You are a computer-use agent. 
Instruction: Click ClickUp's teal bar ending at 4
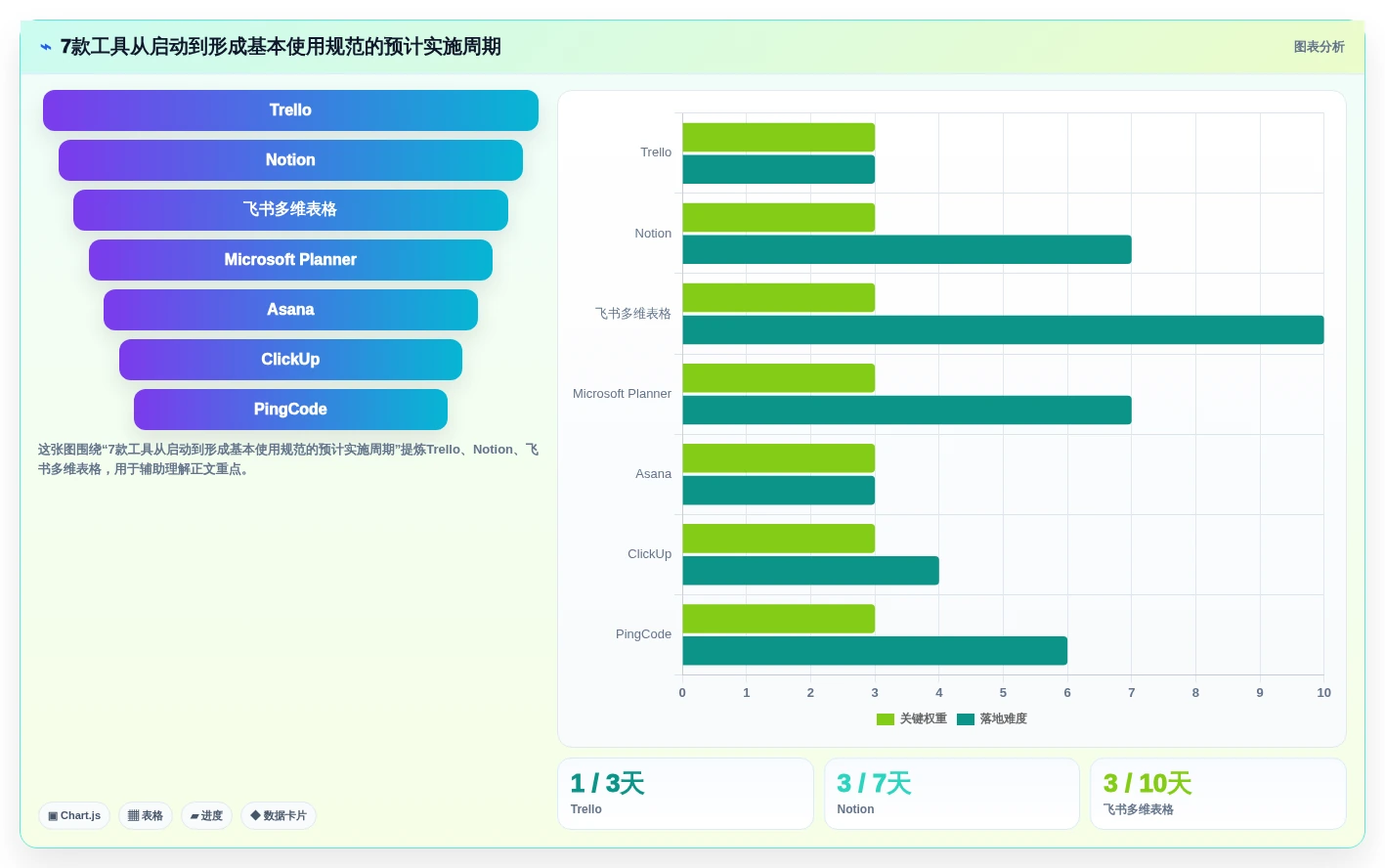(810, 570)
